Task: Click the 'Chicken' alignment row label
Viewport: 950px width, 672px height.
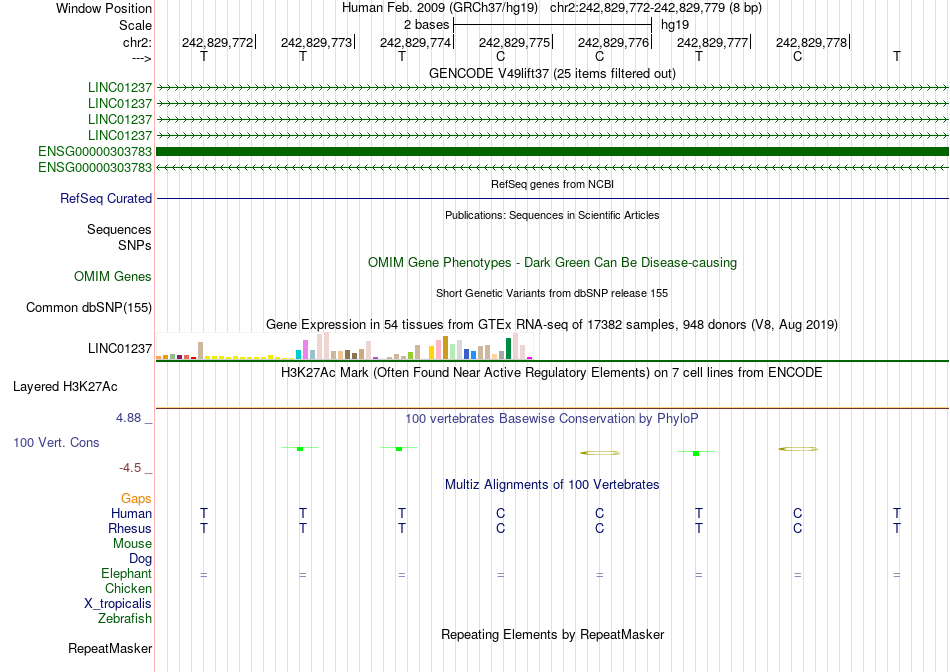Action: coord(128,588)
